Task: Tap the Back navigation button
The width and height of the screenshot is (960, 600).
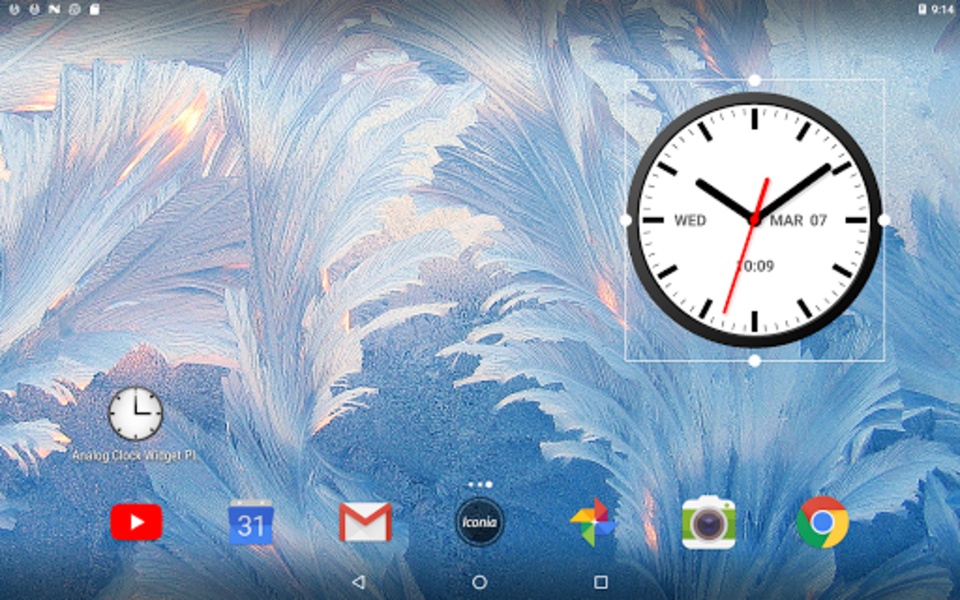Action: 359,582
